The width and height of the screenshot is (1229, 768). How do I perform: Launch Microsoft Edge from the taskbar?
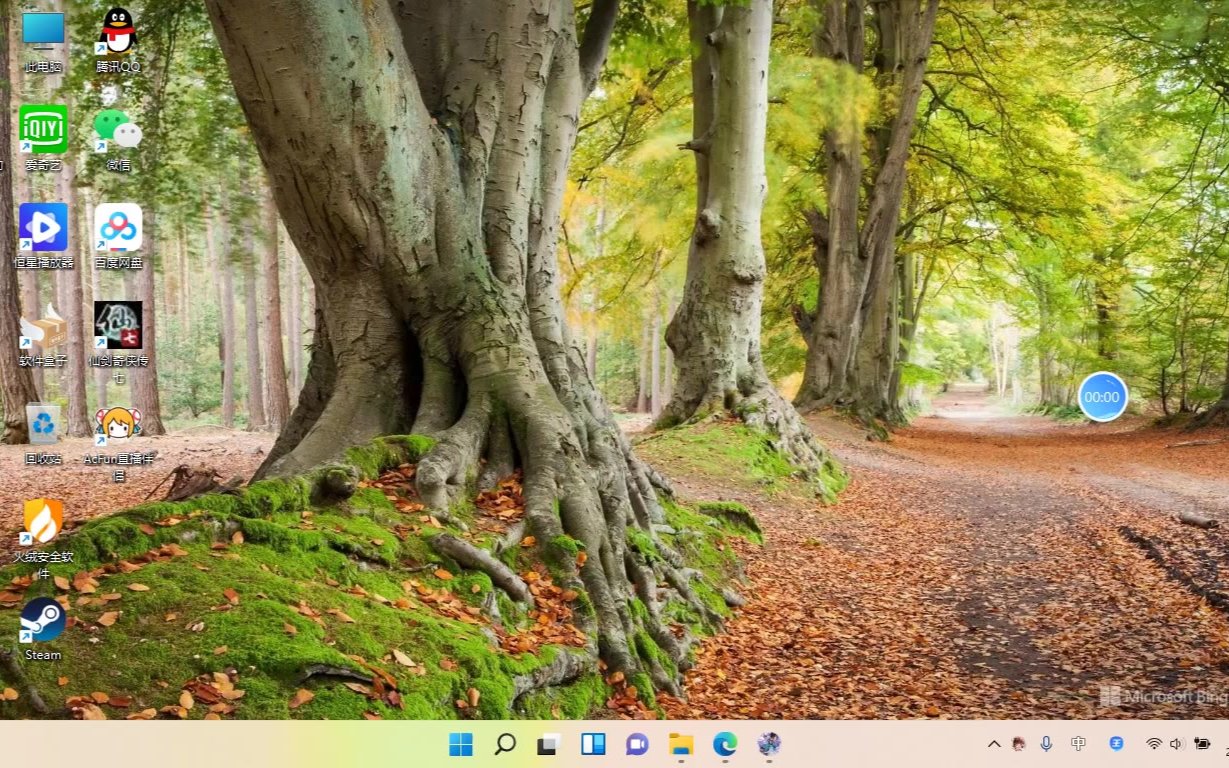[725, 744]
